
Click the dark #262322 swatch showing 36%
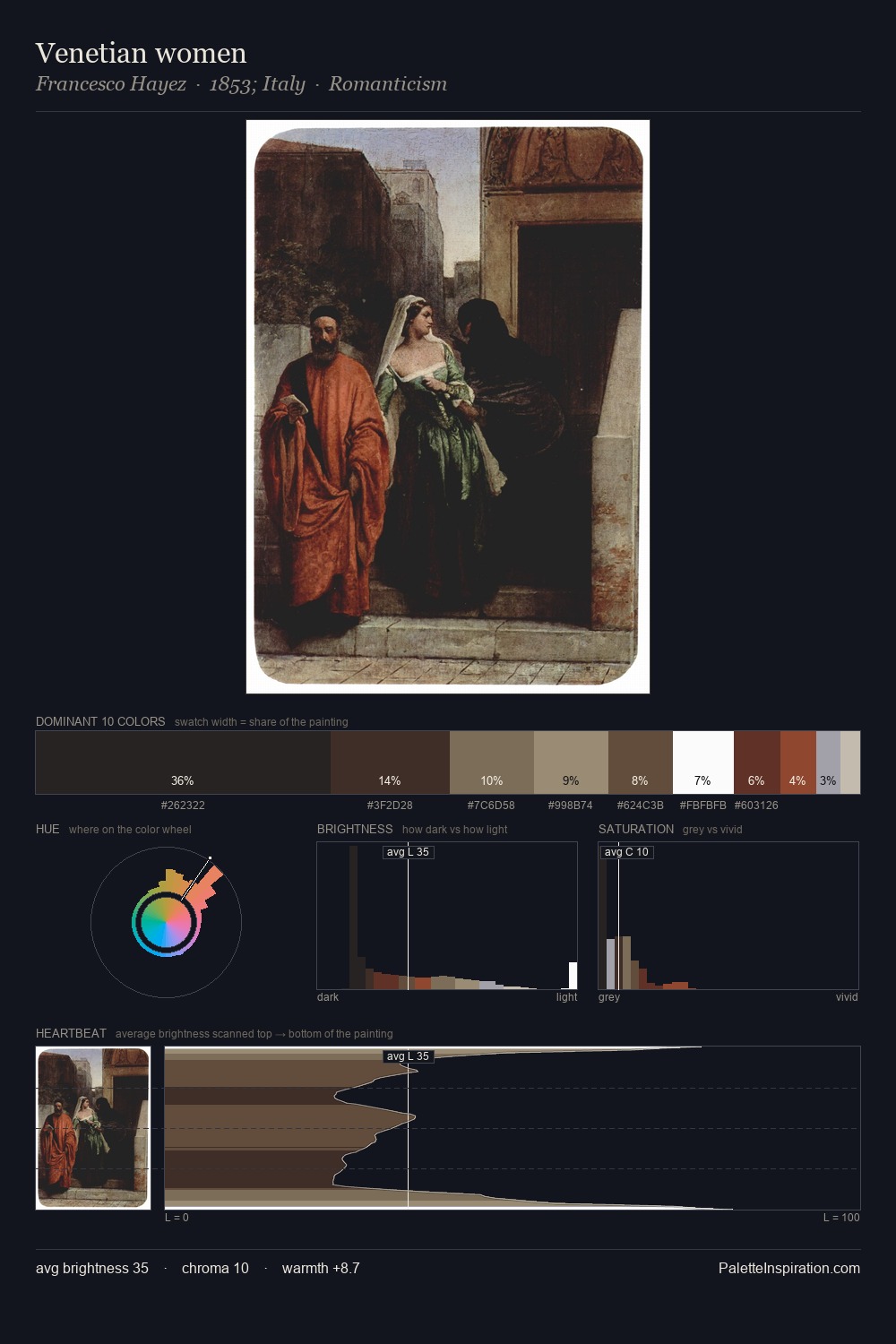click(183, 762)
